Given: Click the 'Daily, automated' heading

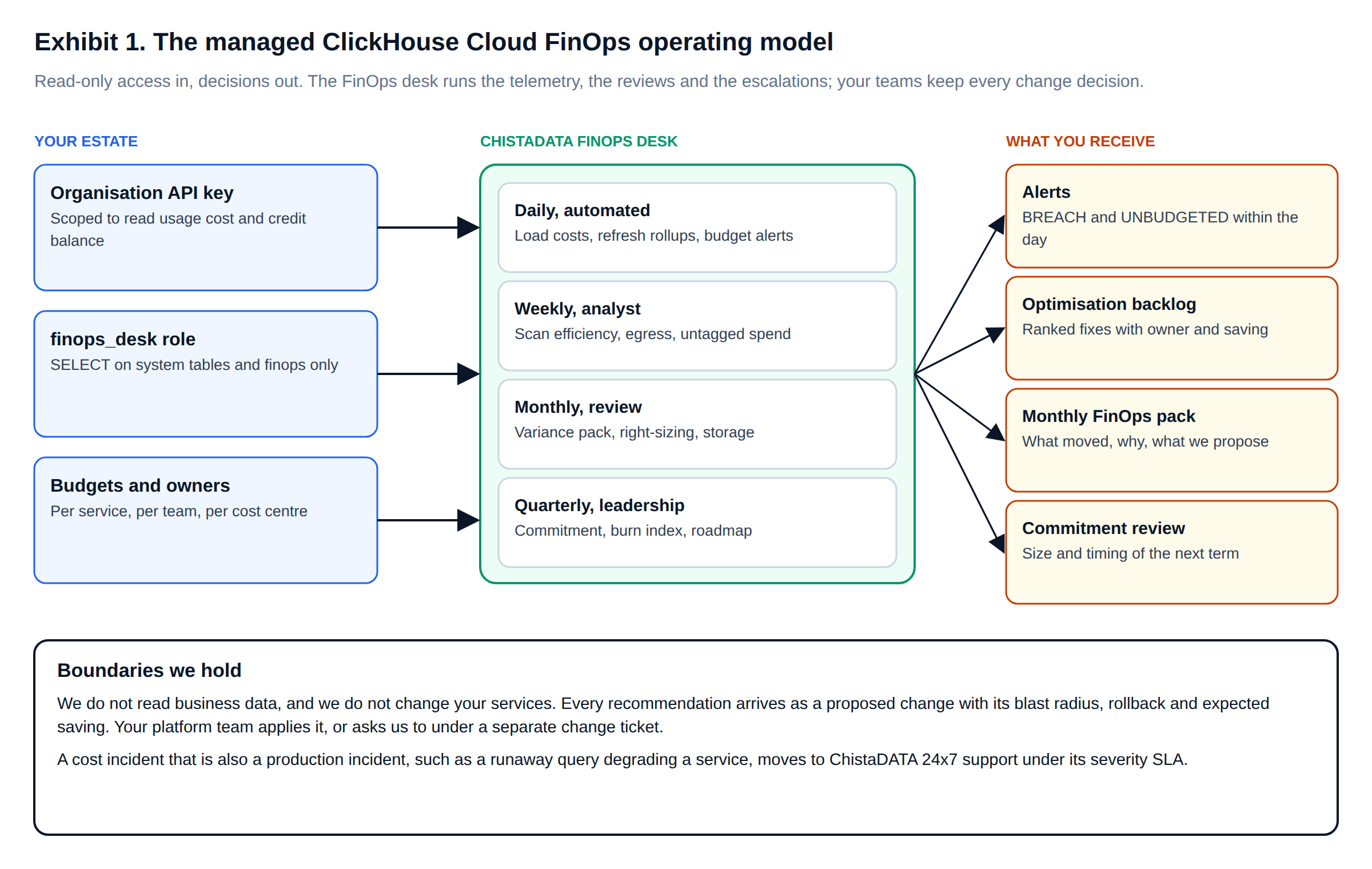Looking at the screenshot, I should 582,210.
